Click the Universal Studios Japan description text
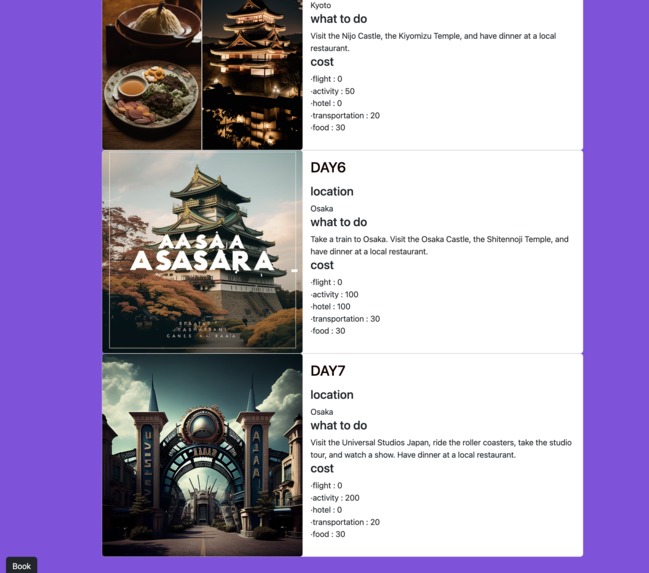The width and height of the screenshot is (649, 573). [441, 448]
